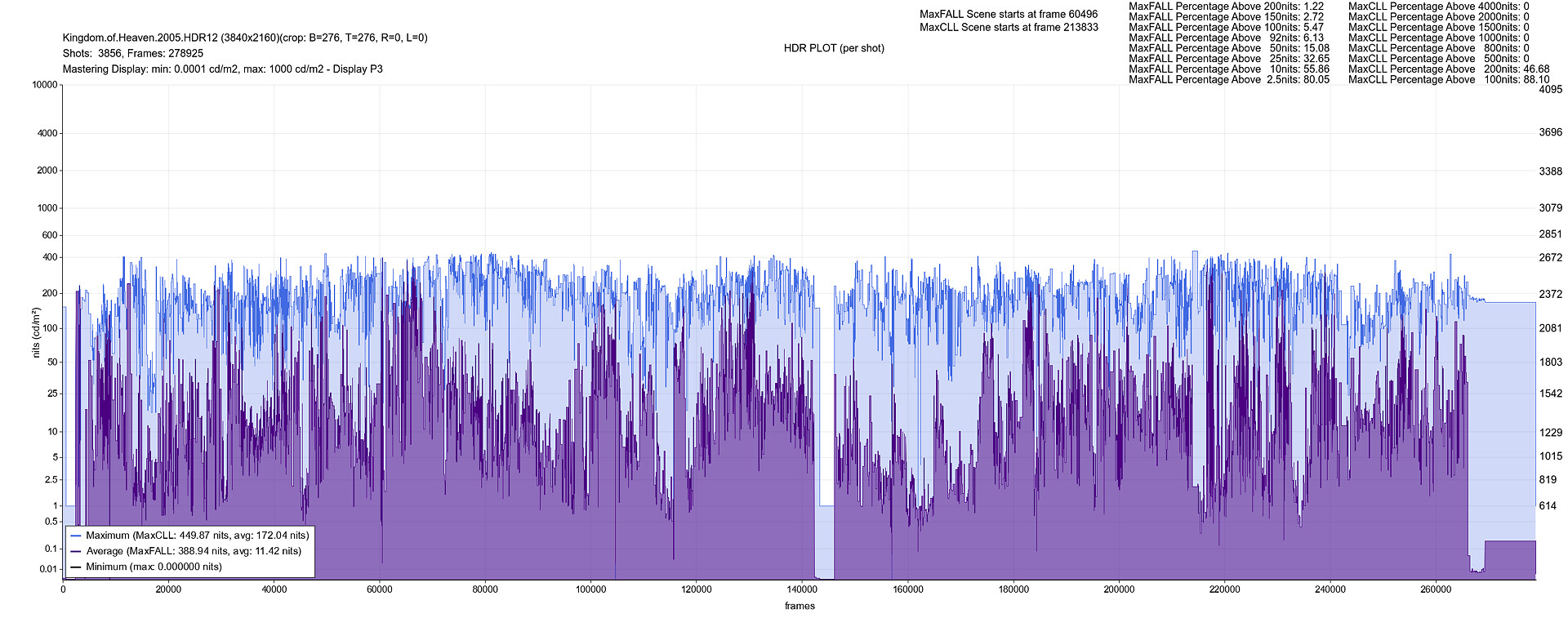Select the 160000 frame tick label
This screenshot has height=627, width=1568.
click(x=907, y=589)
